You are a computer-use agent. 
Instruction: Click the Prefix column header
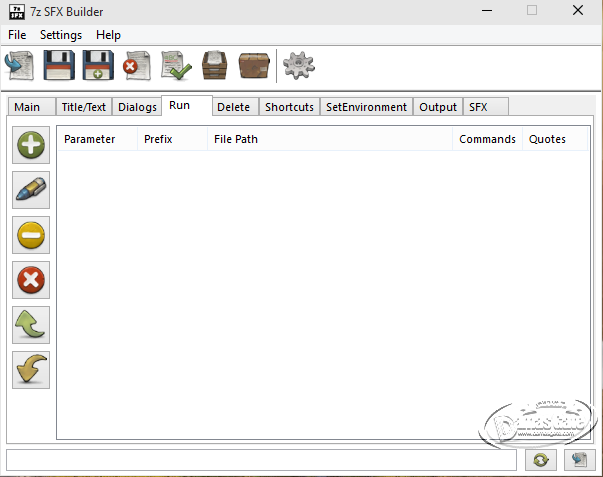click(173, 139)
